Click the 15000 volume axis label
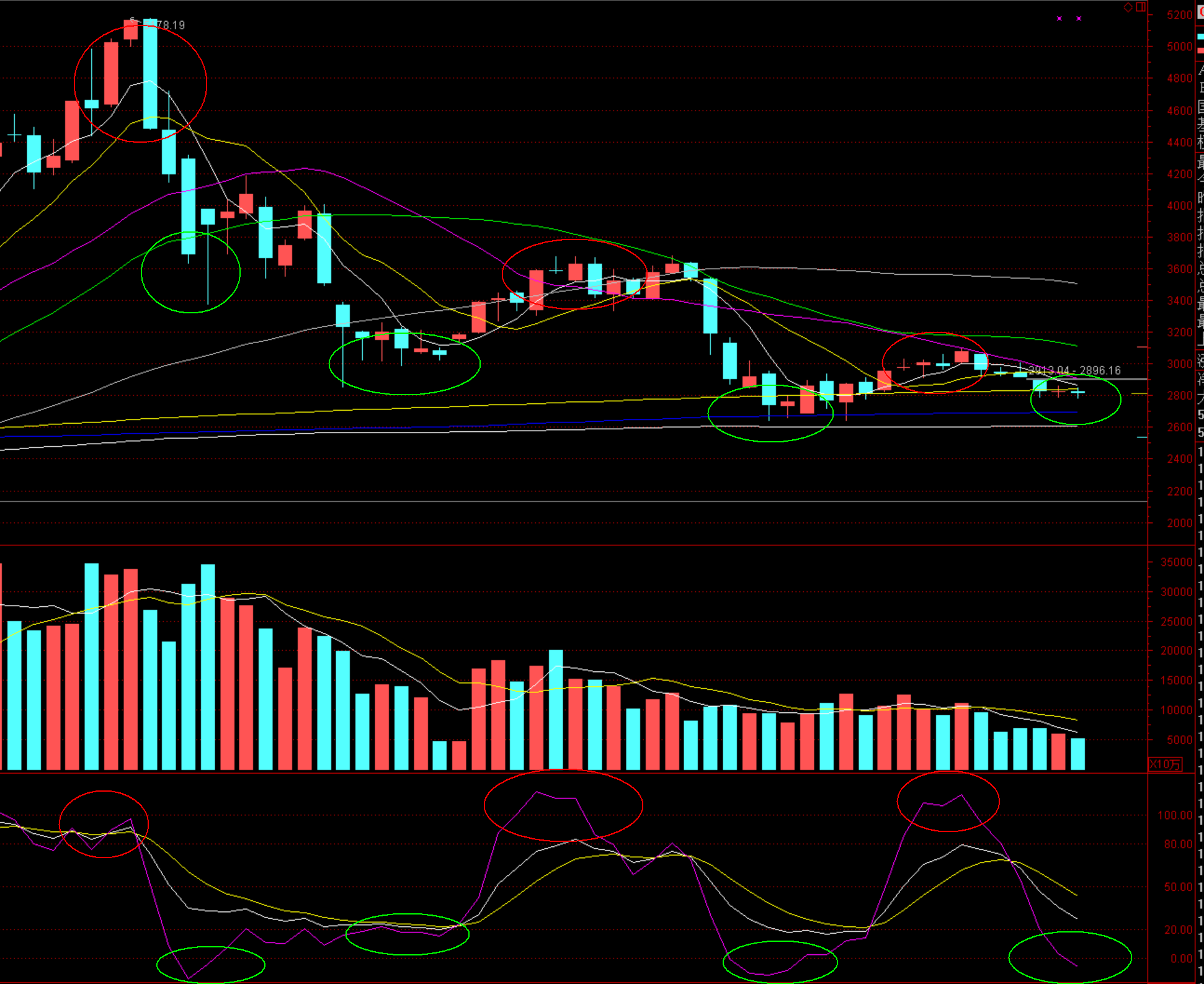 [x=1177, y=681]
